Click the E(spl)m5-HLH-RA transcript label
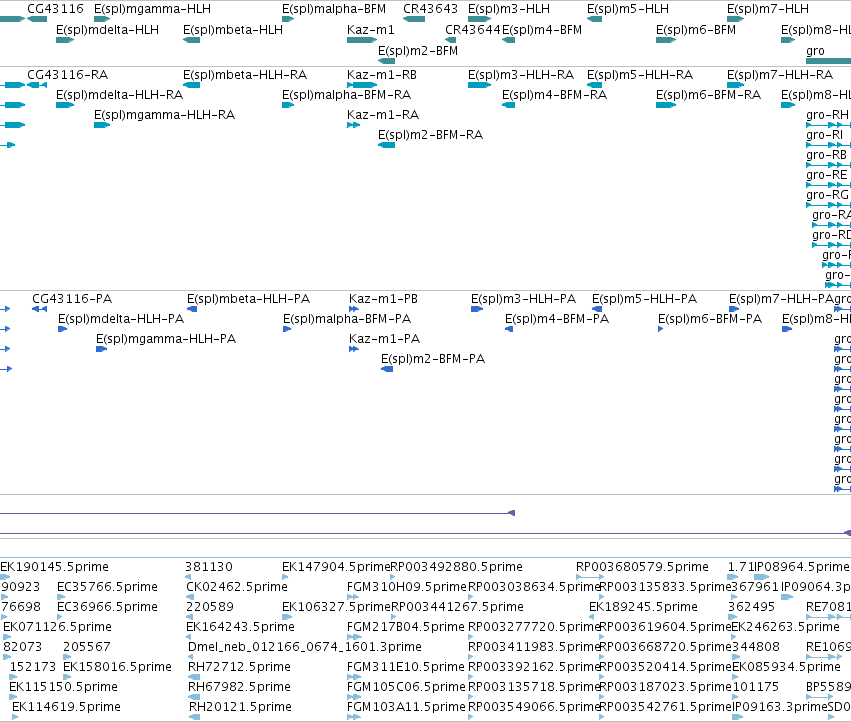 pos(640,75)
